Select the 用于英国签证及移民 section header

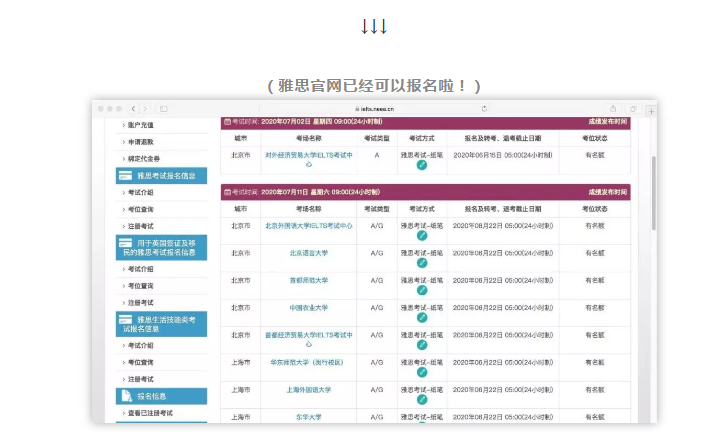coord(161,247)
